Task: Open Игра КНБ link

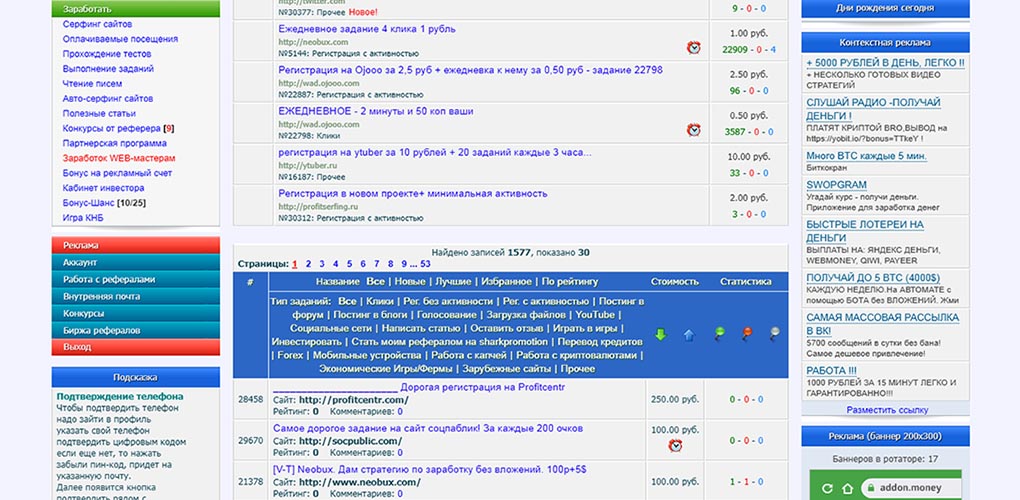Action: point(83,218)
